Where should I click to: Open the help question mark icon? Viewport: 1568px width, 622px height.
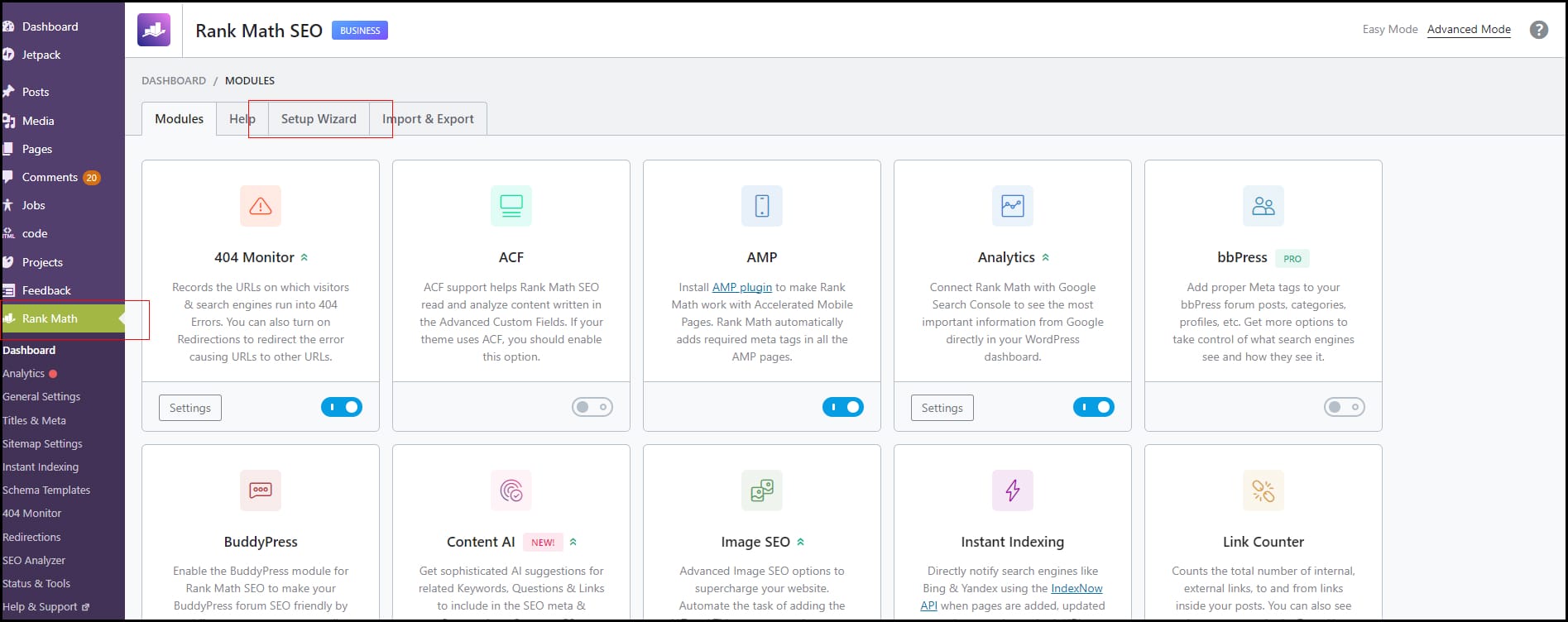[x=1538, y=30]
